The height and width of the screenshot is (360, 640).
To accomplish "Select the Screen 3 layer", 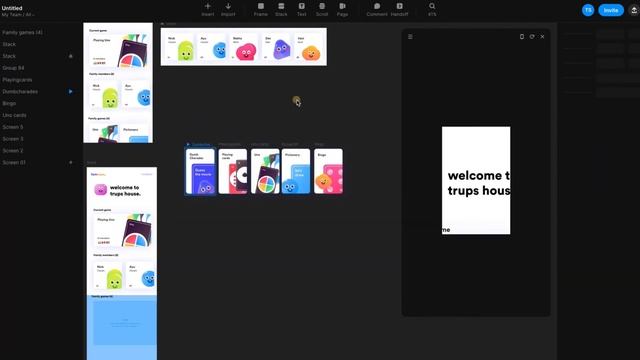I will 13,139.
